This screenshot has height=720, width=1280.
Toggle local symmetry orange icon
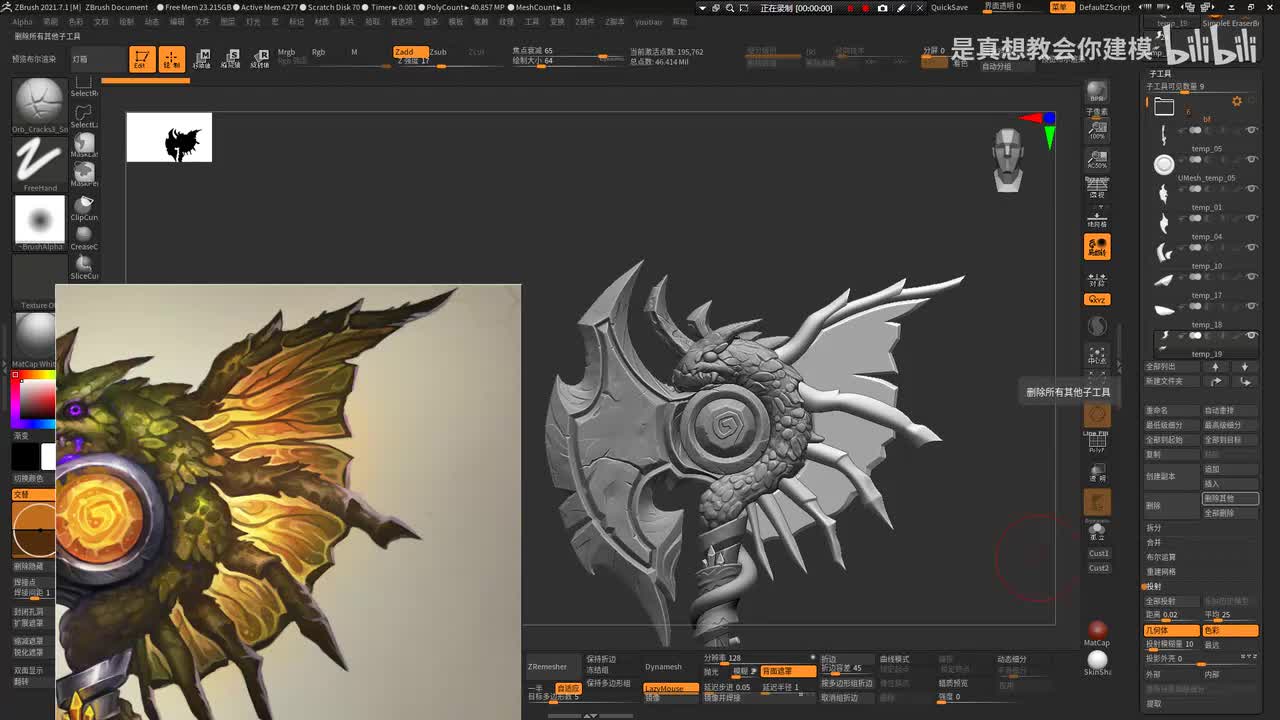[1097, 246]
